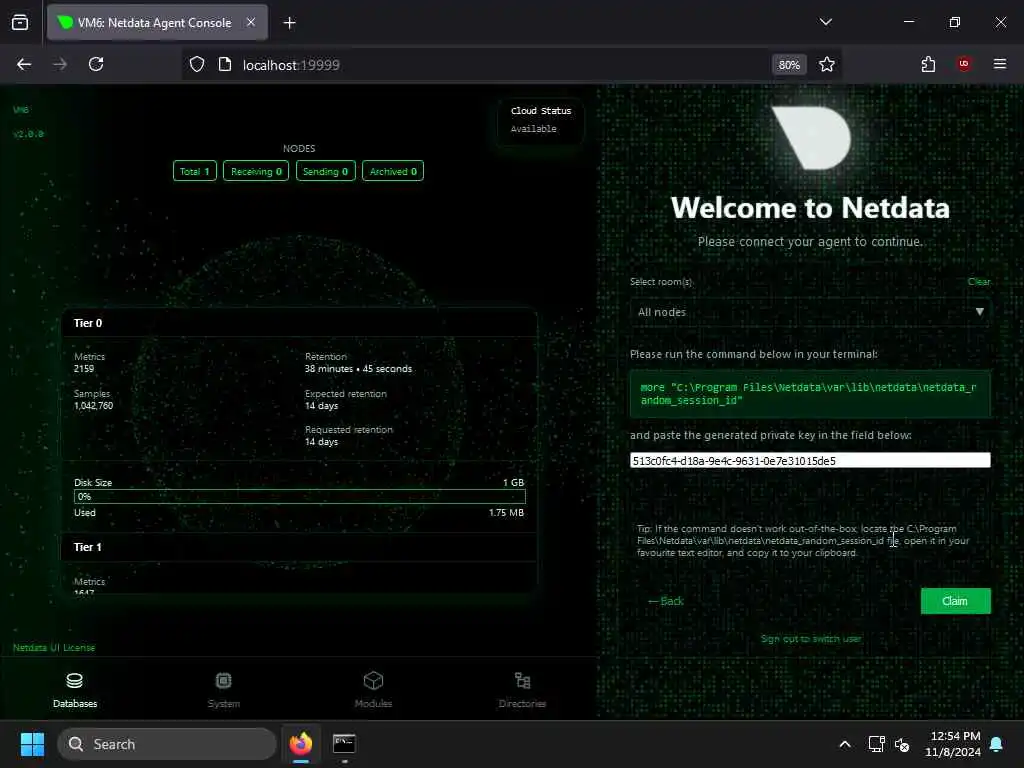The height and width of the screenshot is (768, 1024).
Task: Open the Databases section
Action: (74, 690)
